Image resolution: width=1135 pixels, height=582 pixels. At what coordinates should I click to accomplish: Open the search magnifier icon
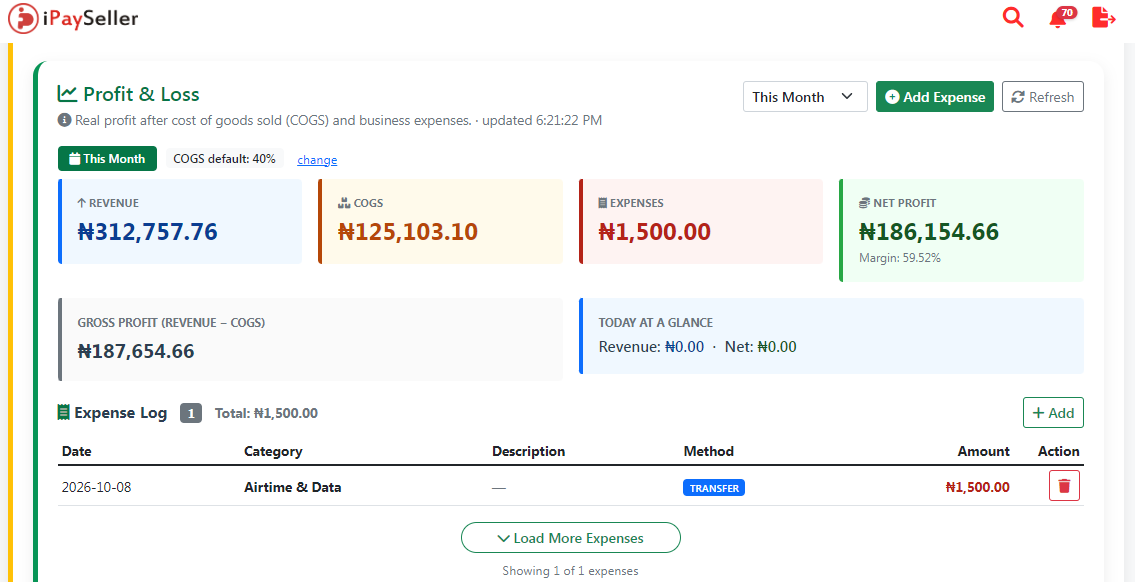pos(1013,17)
